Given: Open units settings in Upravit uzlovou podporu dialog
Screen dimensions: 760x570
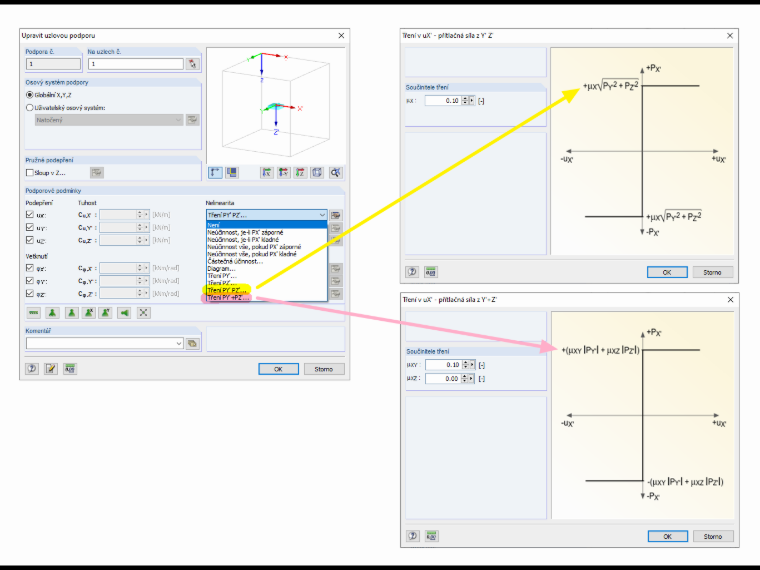Looking at the screenshot, I should tap(70, 369).
